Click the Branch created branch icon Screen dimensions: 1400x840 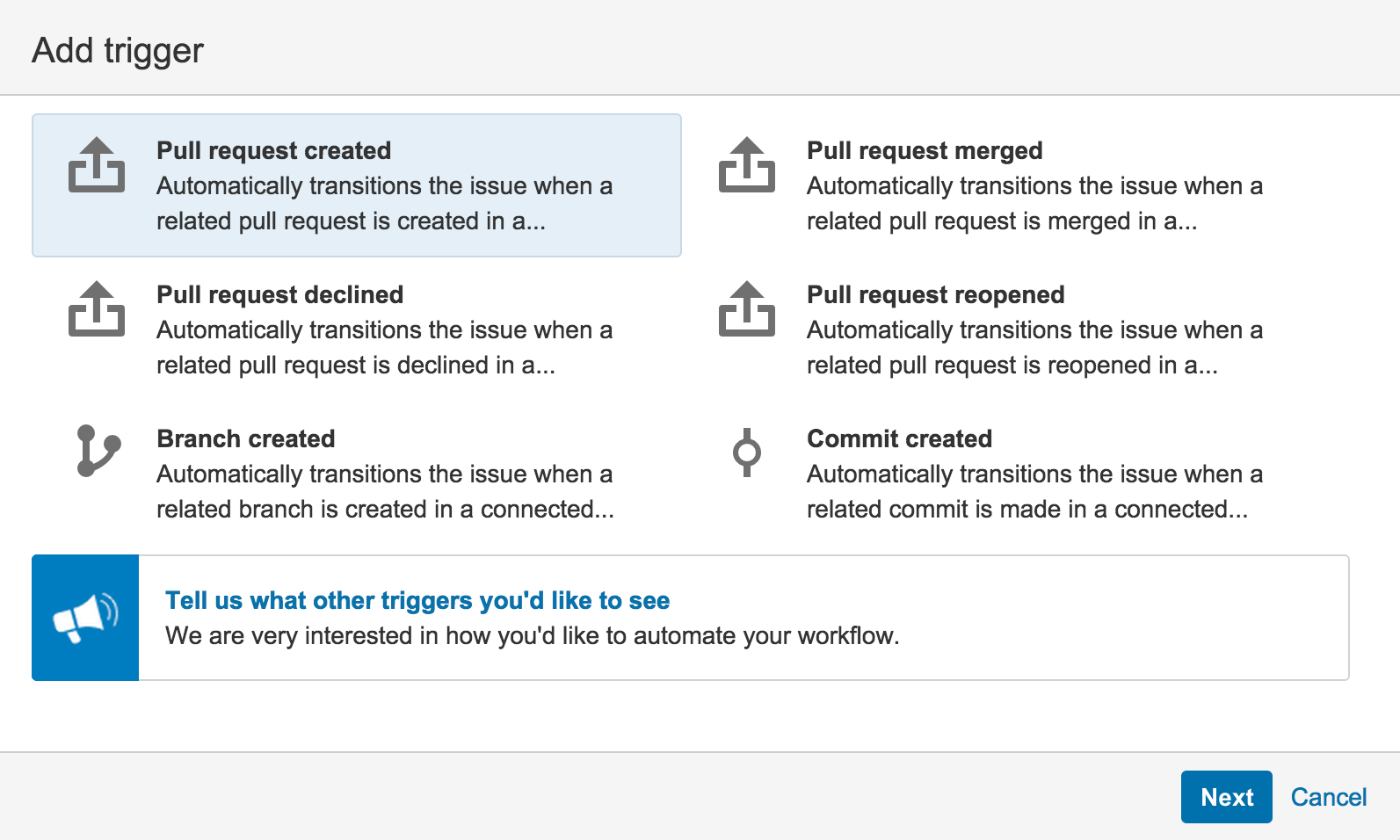coord(97,451)
